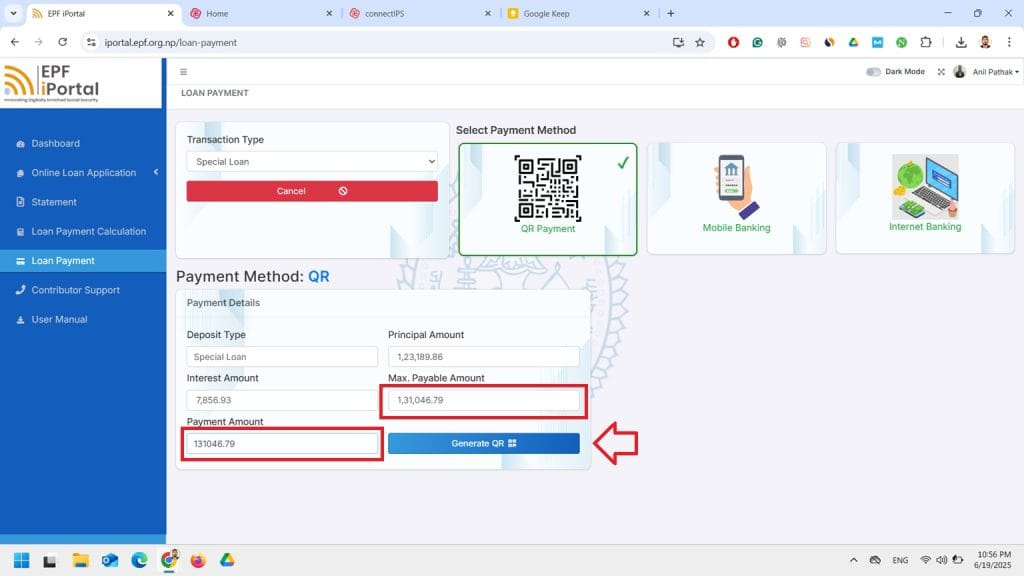This screenshot has width=1024, height=576.
Task: Open Microsoft Edge from taskbar
Action: click(x=139, y=560)
